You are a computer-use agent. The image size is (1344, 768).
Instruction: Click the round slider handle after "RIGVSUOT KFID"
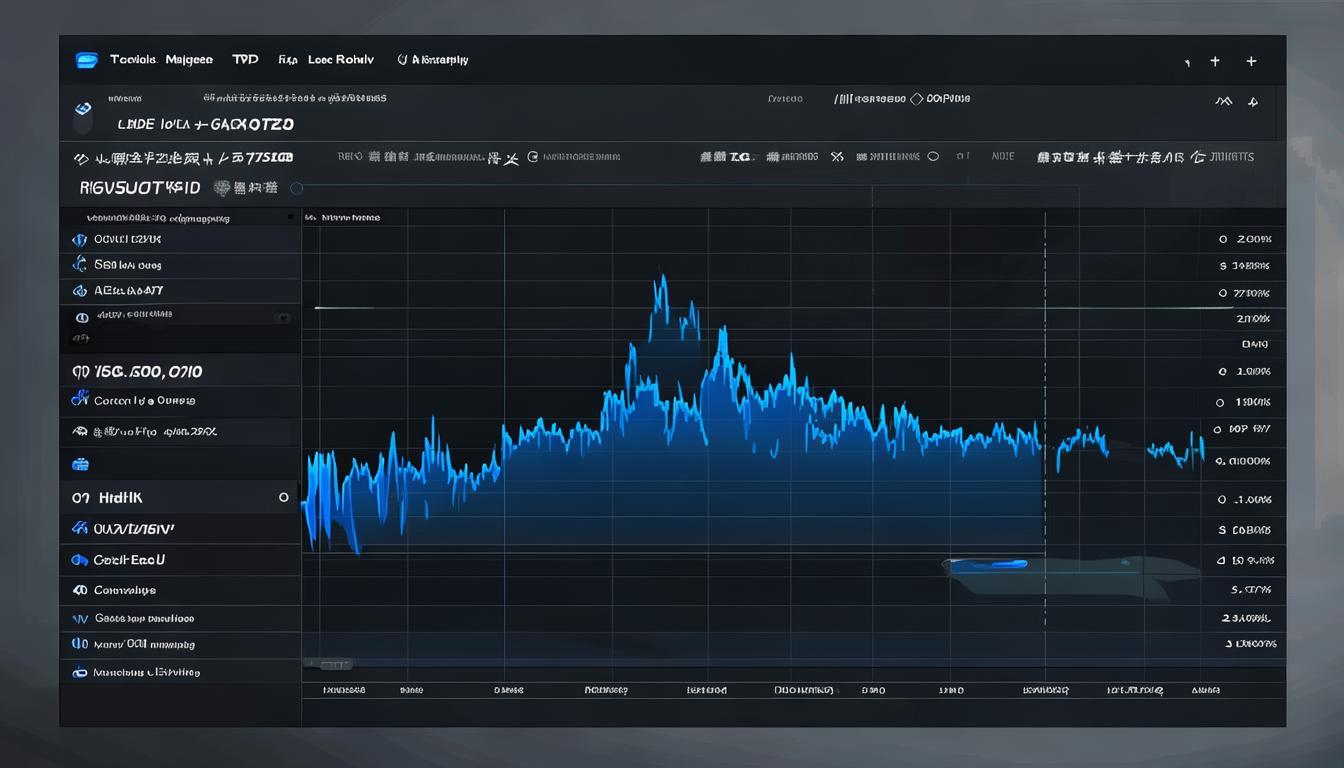(x=296, y=187)
